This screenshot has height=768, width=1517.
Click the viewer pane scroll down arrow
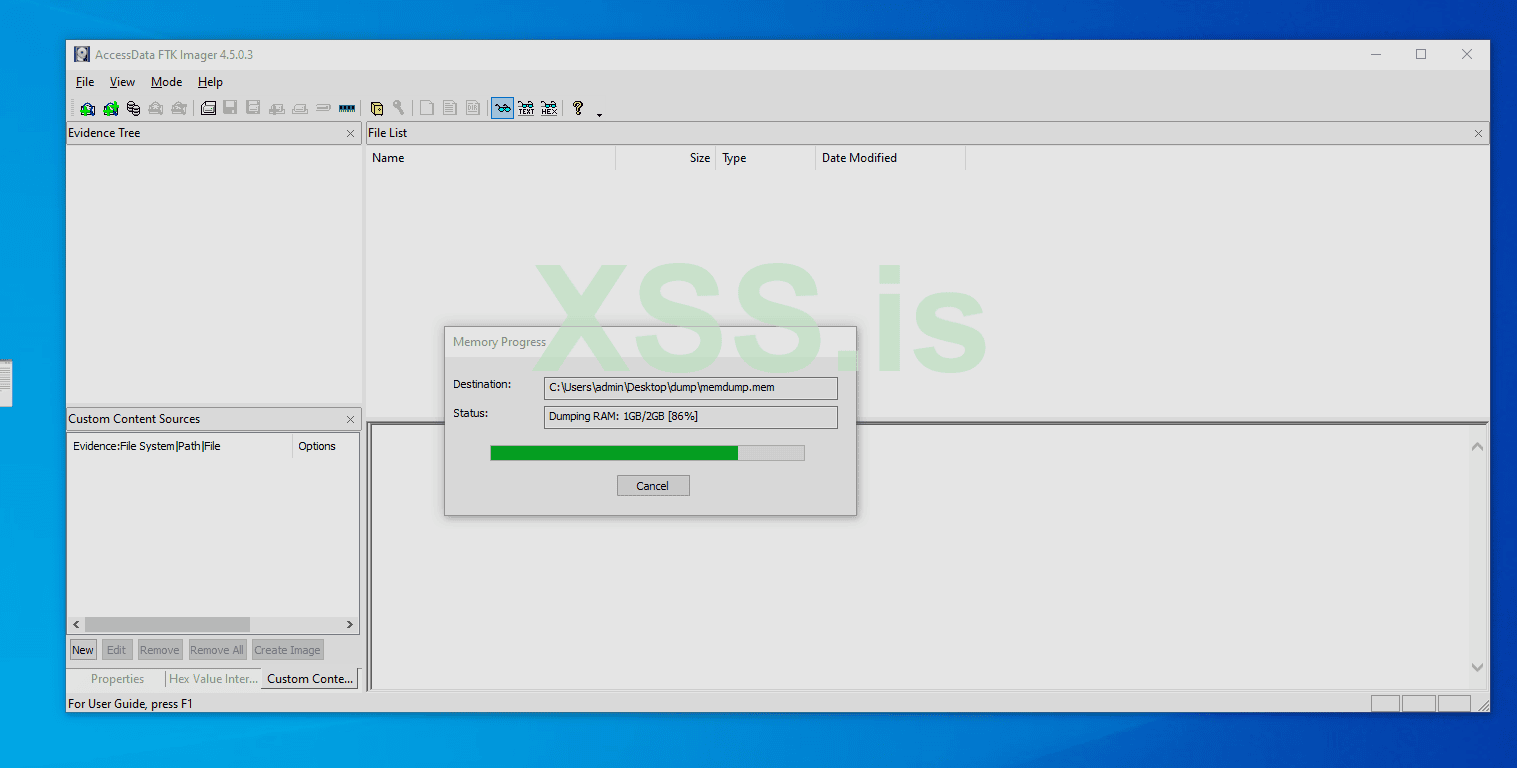[x=1477, y=667]
